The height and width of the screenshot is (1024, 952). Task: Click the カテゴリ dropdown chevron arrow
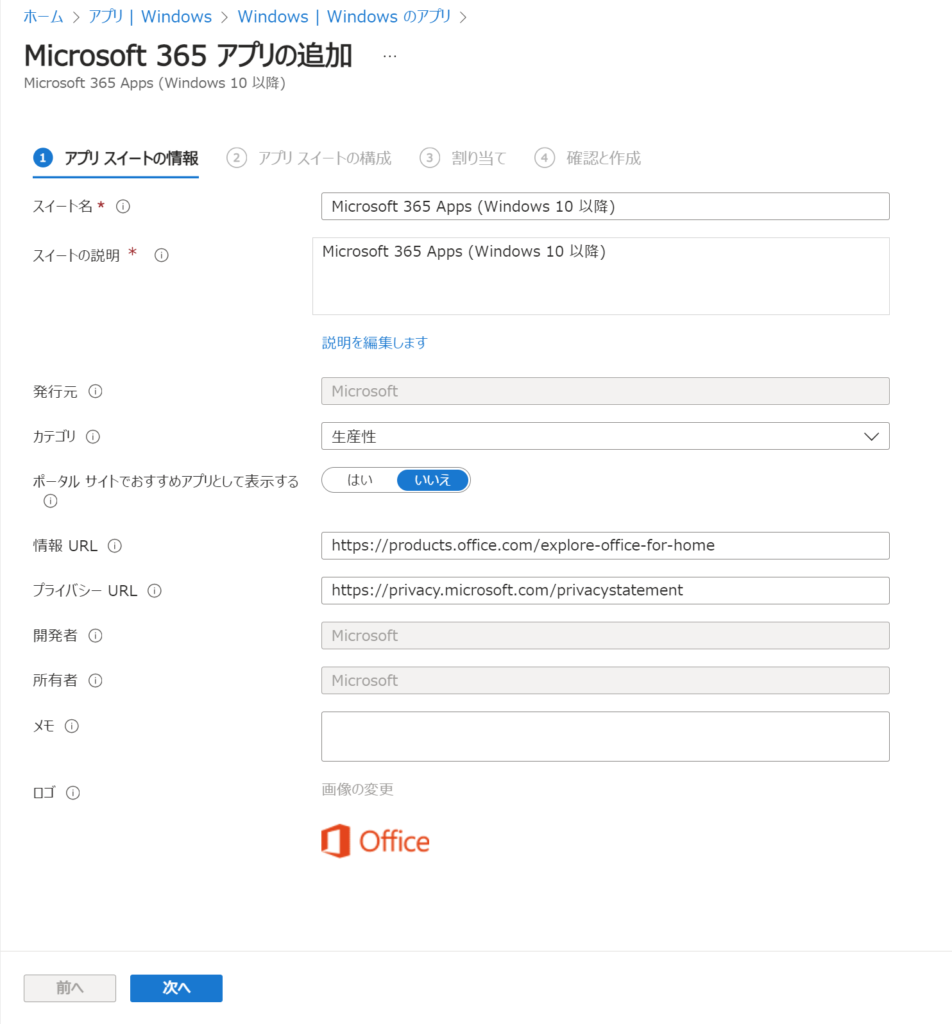871,436
